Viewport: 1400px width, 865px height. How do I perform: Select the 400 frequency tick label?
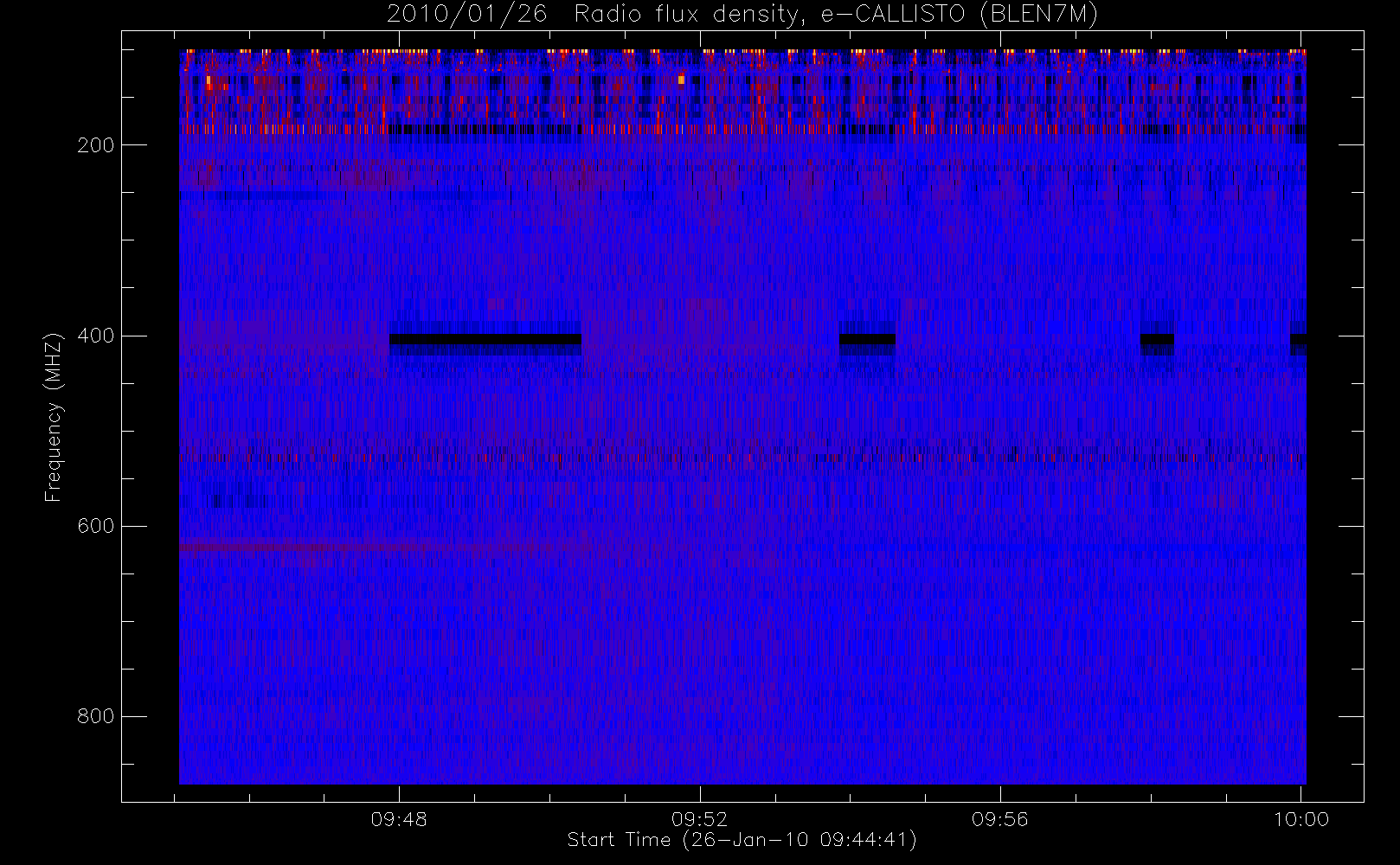(x=96, y=336)
